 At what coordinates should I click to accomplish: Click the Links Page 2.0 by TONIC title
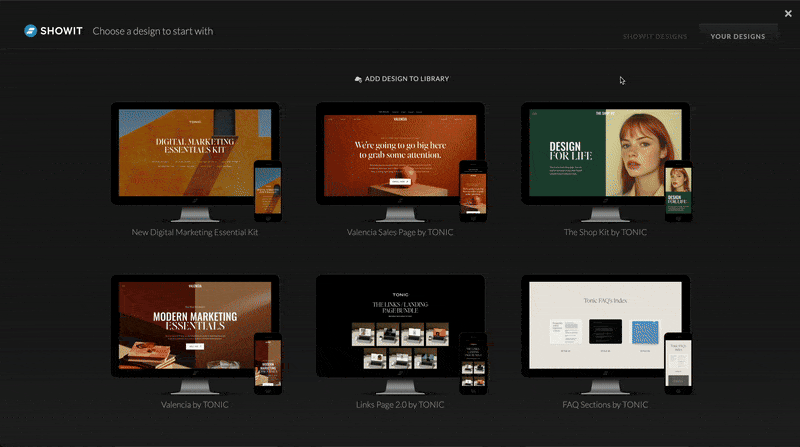pyautogui.click(x=400, y=405)
